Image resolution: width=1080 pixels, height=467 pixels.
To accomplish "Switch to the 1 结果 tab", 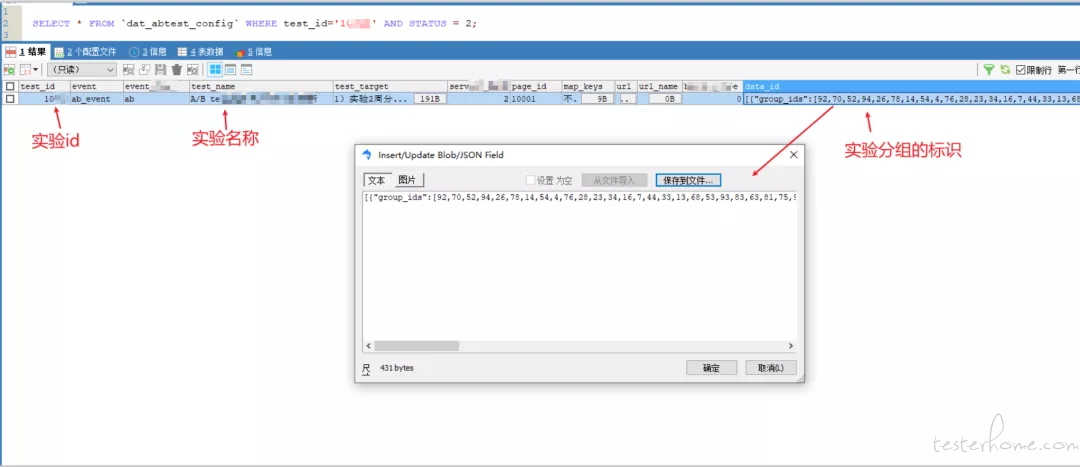I will [x=26, y=52].
